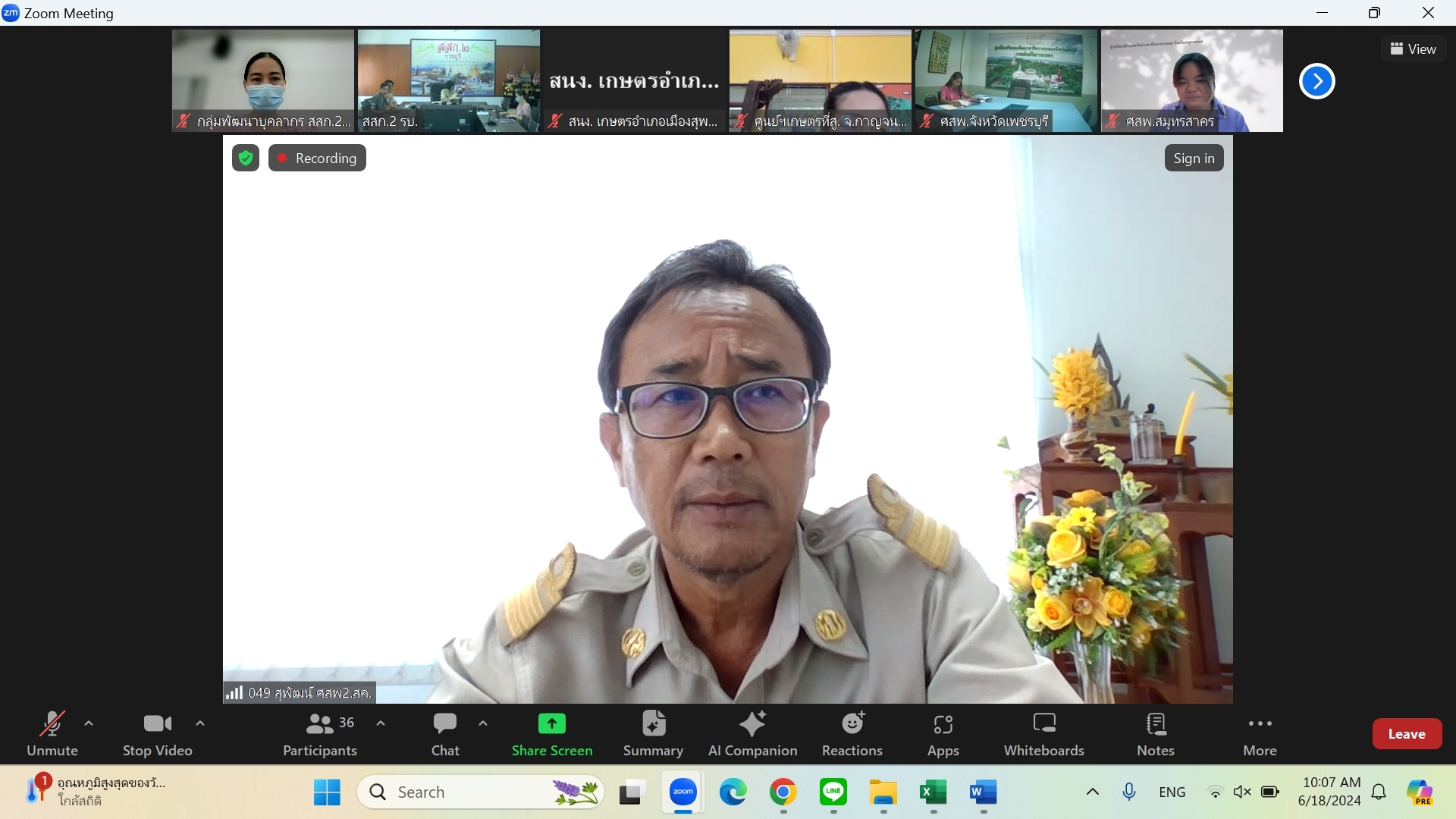Viewport: 1456px width, 819px height.
Task: Show next participants with blue arrow
Action: pos(1316,81)
